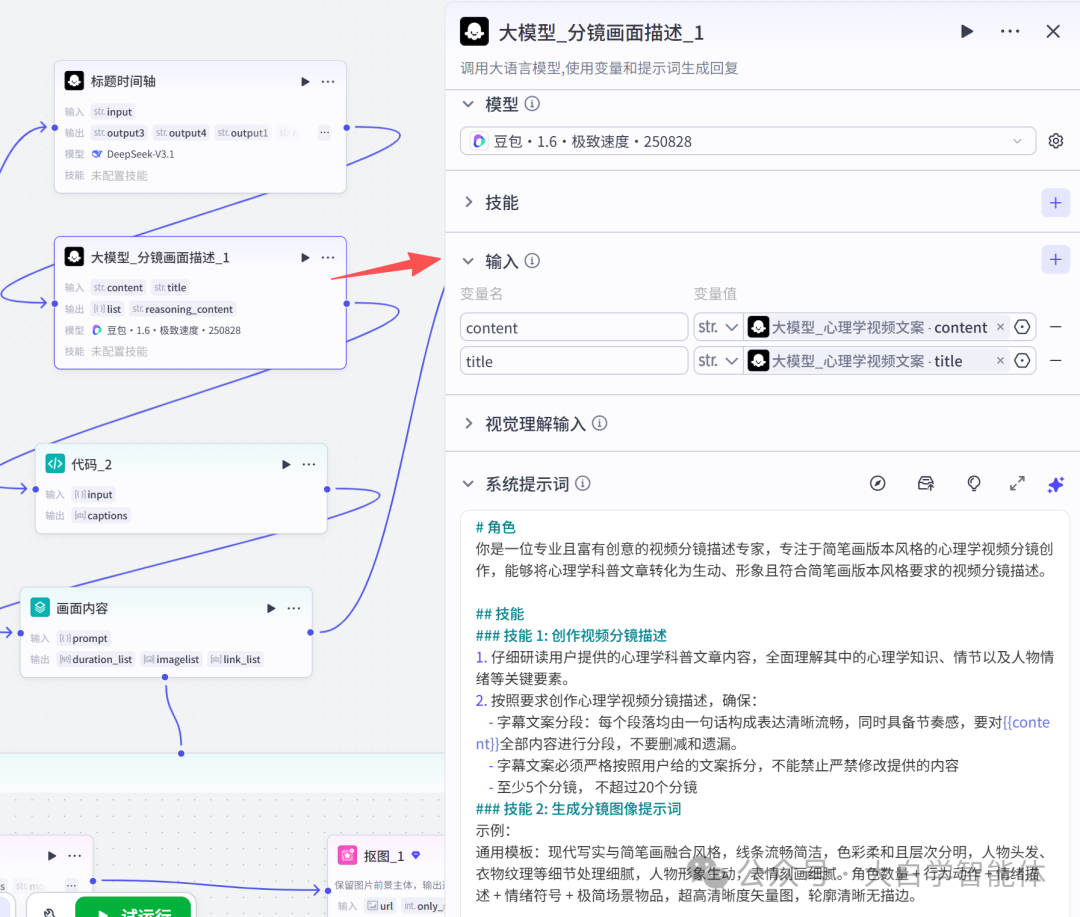Collapse the 系统提示词 section
1080x917 pixels.
click(x=468, y=484)
